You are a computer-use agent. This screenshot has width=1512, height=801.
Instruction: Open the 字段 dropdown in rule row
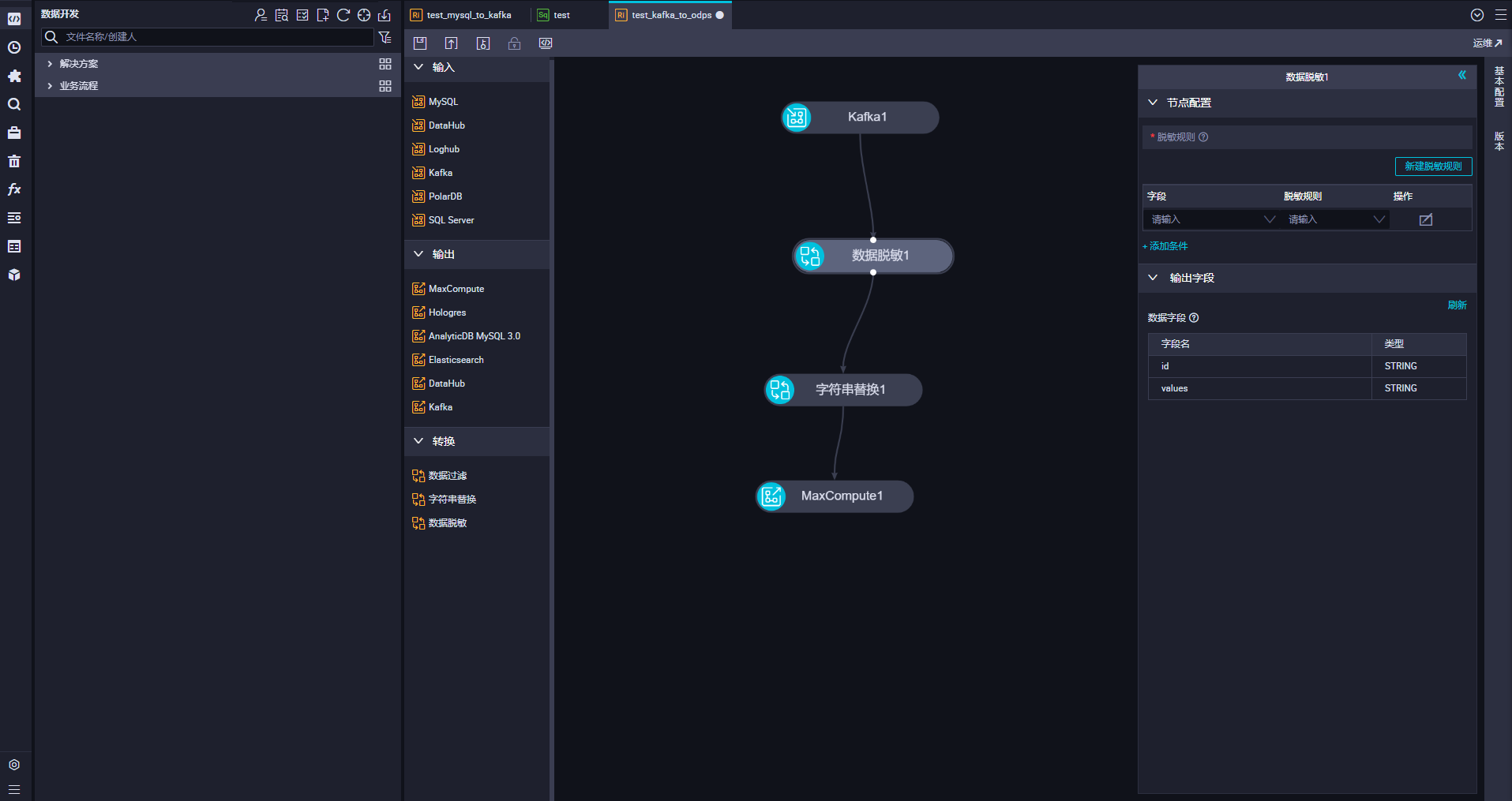click(1211, 219)
